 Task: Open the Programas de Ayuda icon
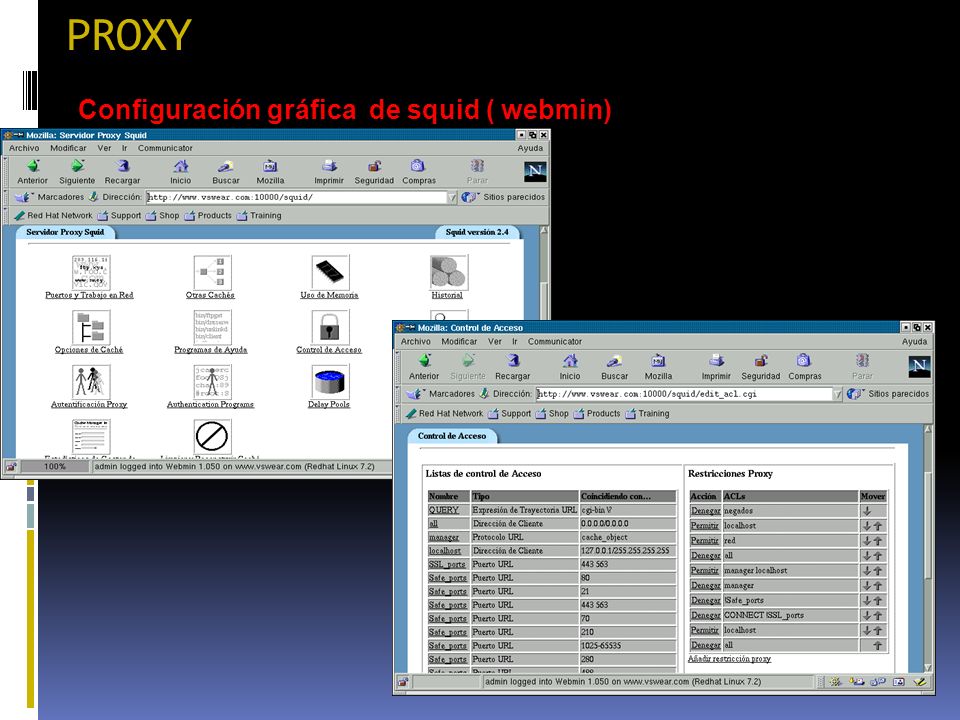click(212, 328)
